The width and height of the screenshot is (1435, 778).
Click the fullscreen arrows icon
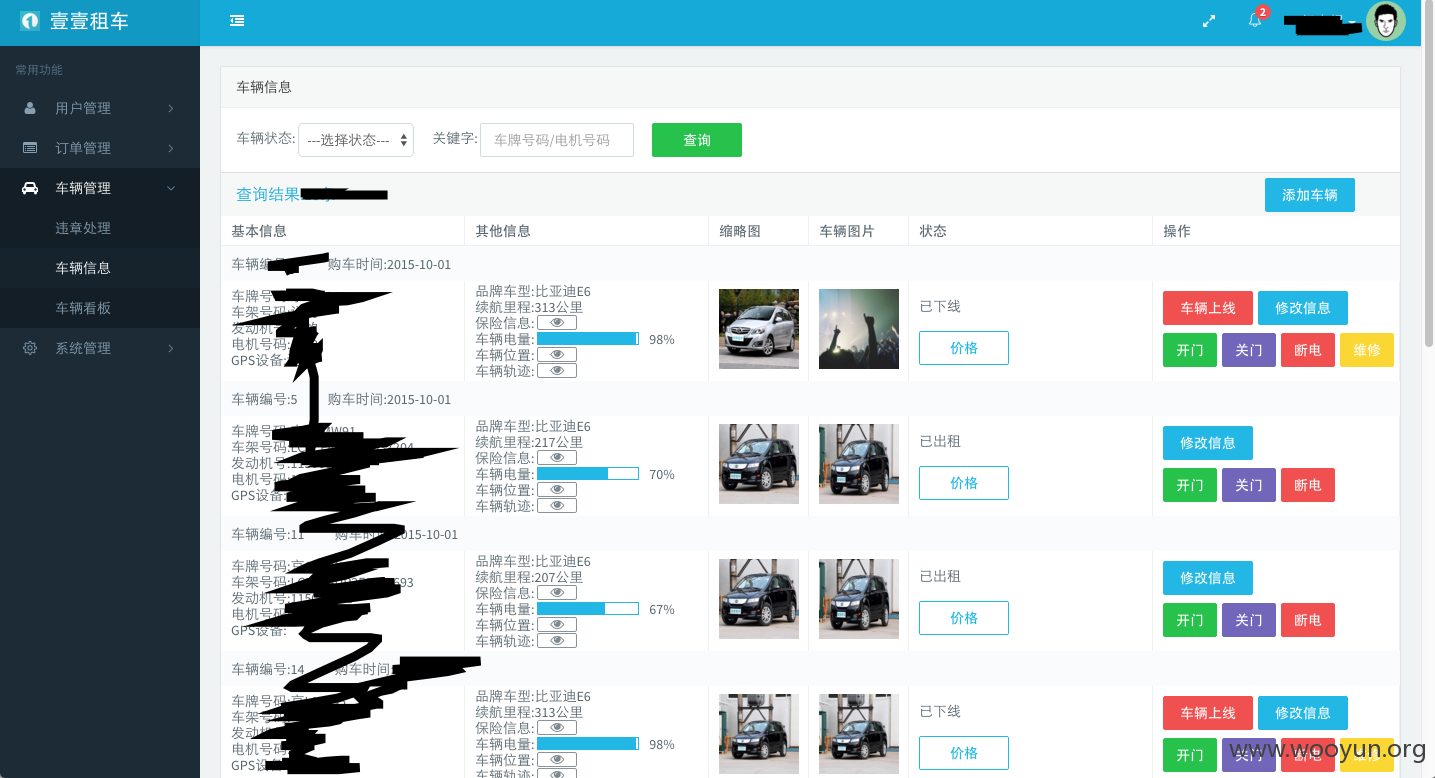[x=1209, y=21]
